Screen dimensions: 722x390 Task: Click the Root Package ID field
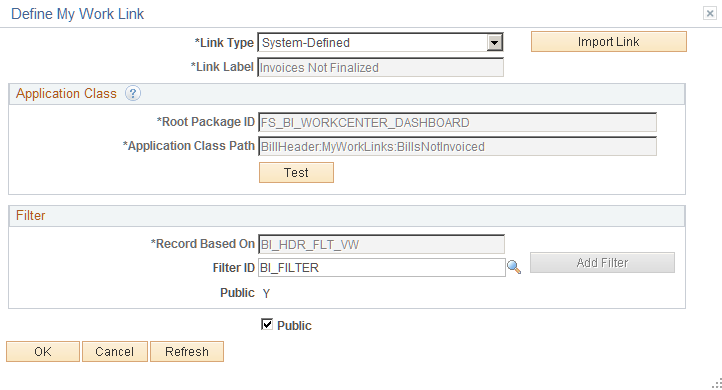click(x=458, y=122)
